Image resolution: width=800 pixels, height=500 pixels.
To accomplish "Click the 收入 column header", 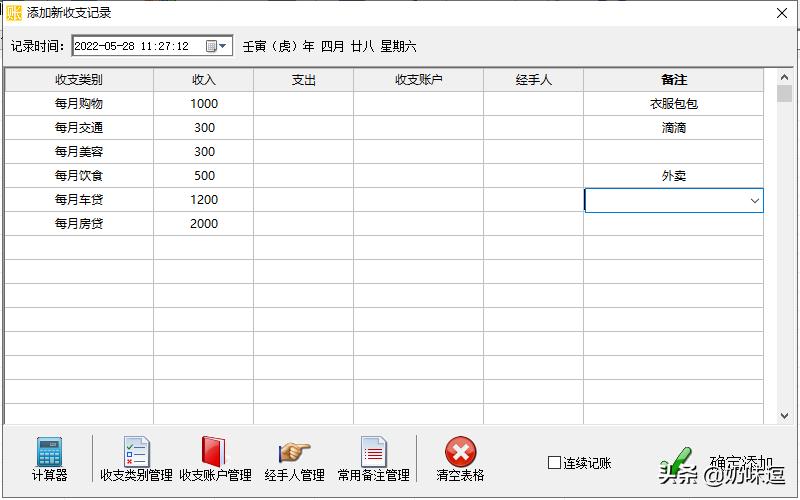I will click(x=204, y=80).
